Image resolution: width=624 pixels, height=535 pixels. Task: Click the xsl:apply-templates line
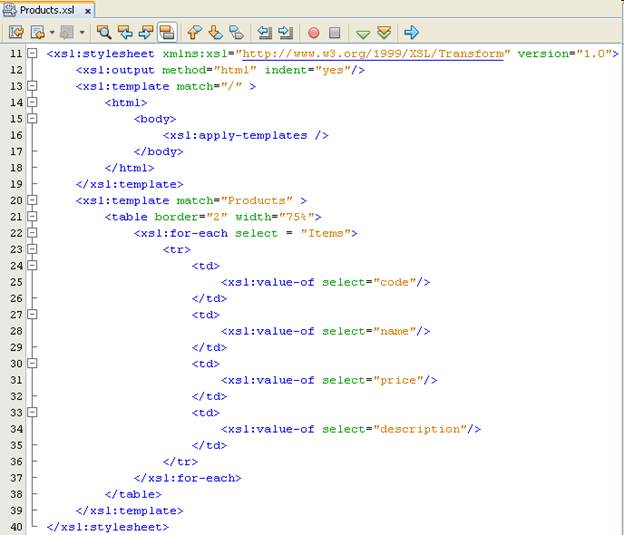246,135
